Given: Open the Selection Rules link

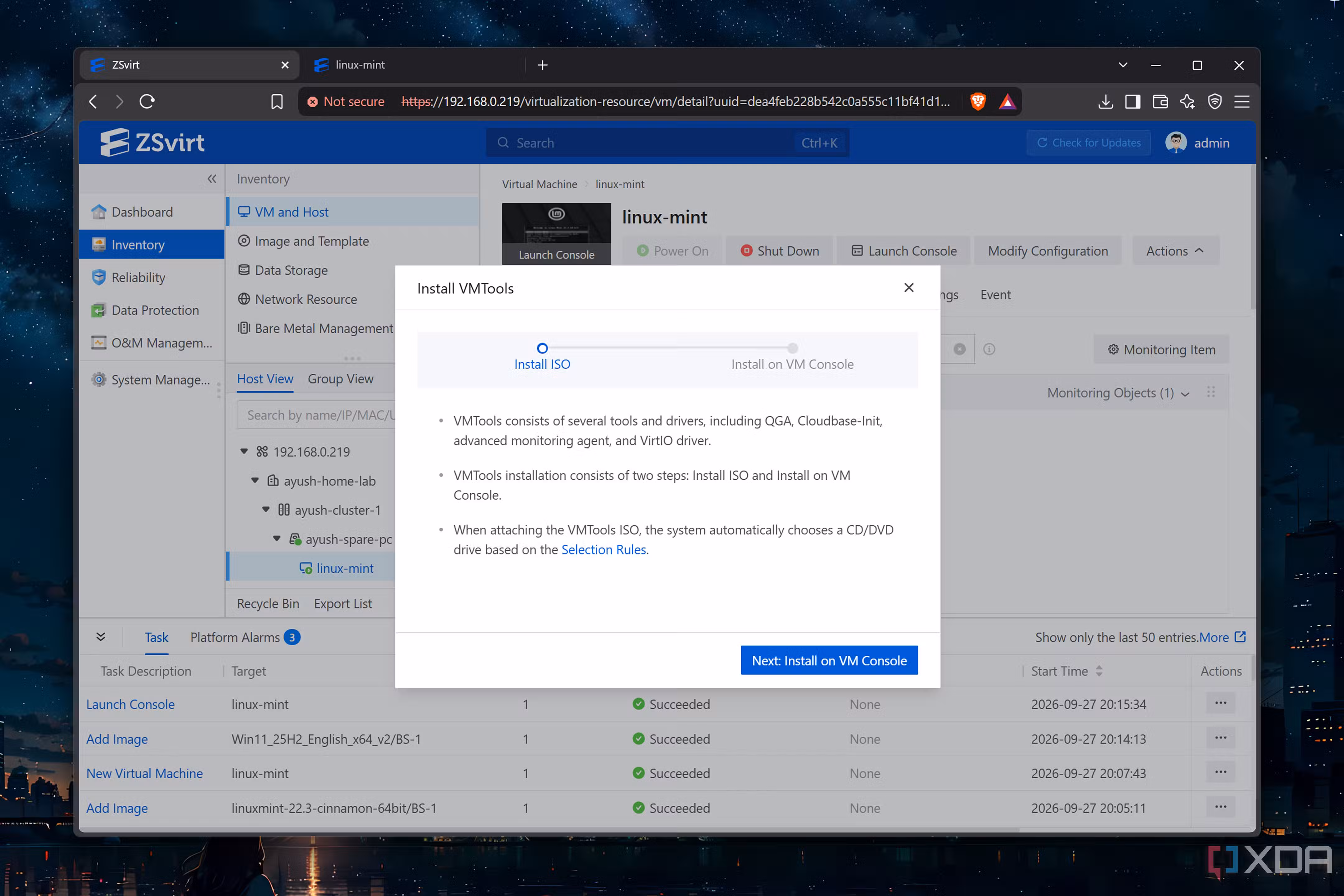Looking at the screenshot, I should (604, 549).
